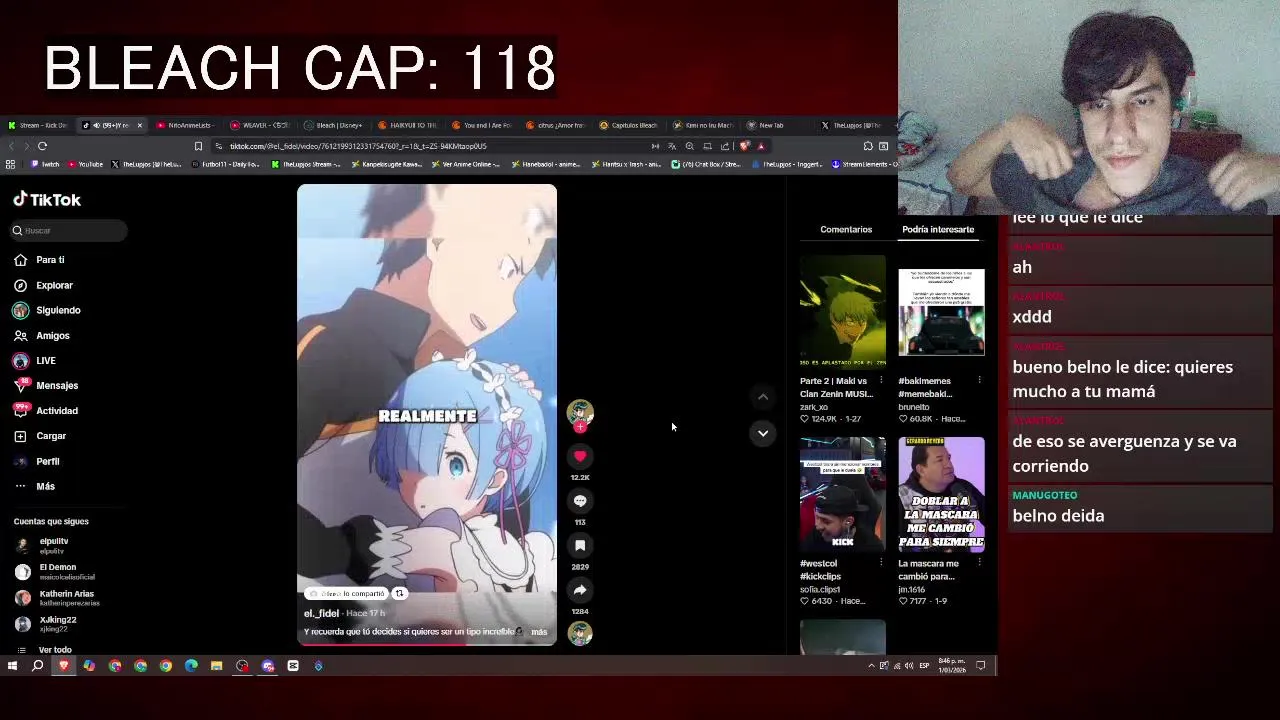Switch to the Bleach Disney+ browser tab
This screenshot has height=720, width=1280.
tap(335, 125)
